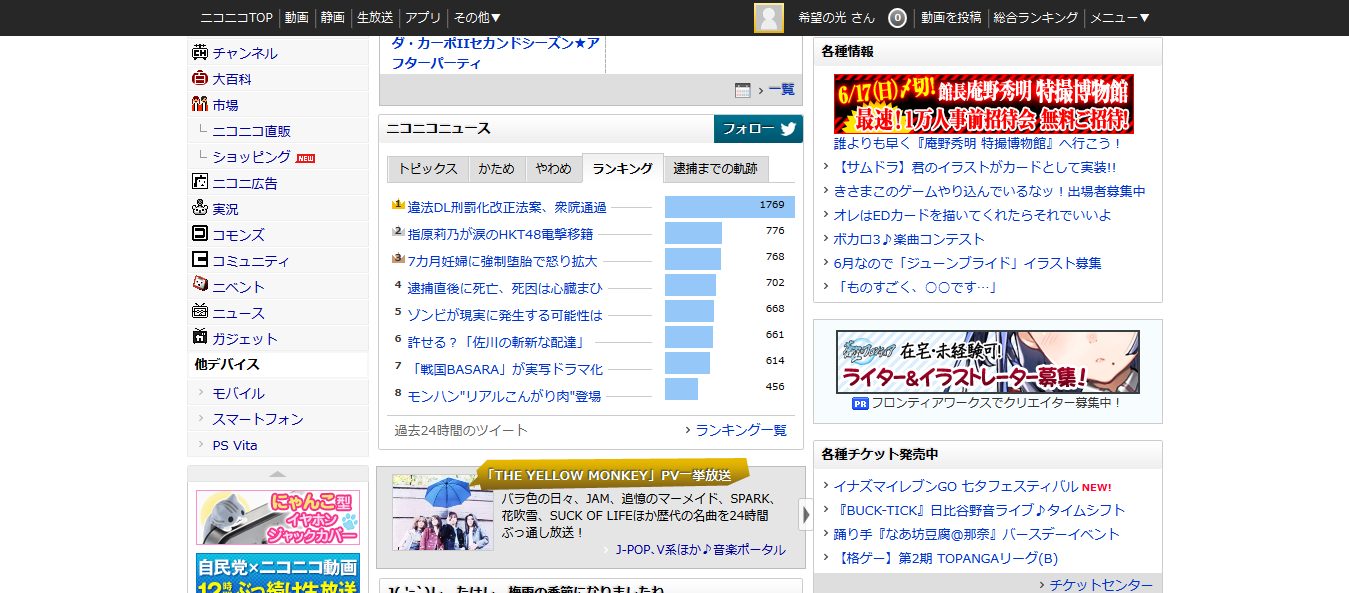Open 動画 in the top menu
Screen dimensions: 1349x593
tap(296, 18)
